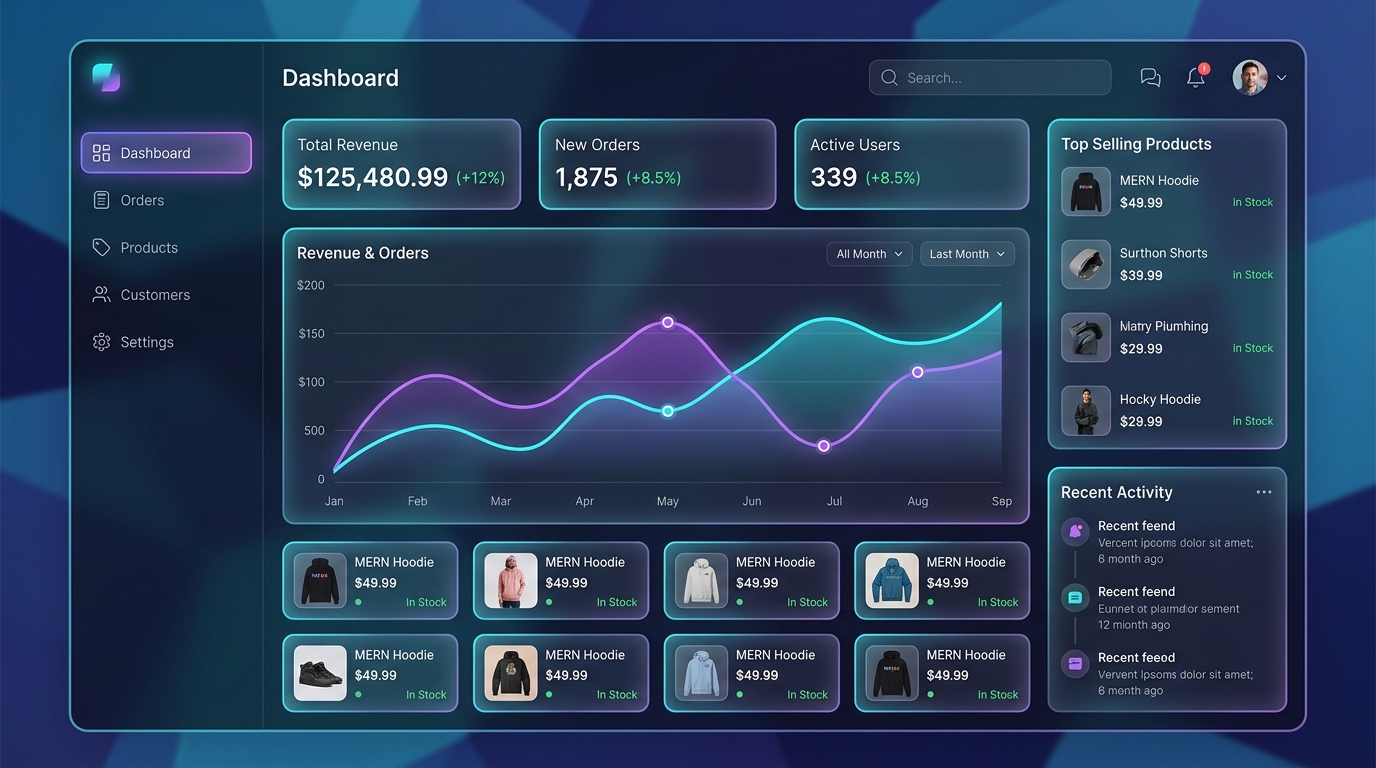The width and height of the screenshot is (1376, 768).
Task: Select the white hoodie product thumbnail
Action: click(x=701, y=581)
